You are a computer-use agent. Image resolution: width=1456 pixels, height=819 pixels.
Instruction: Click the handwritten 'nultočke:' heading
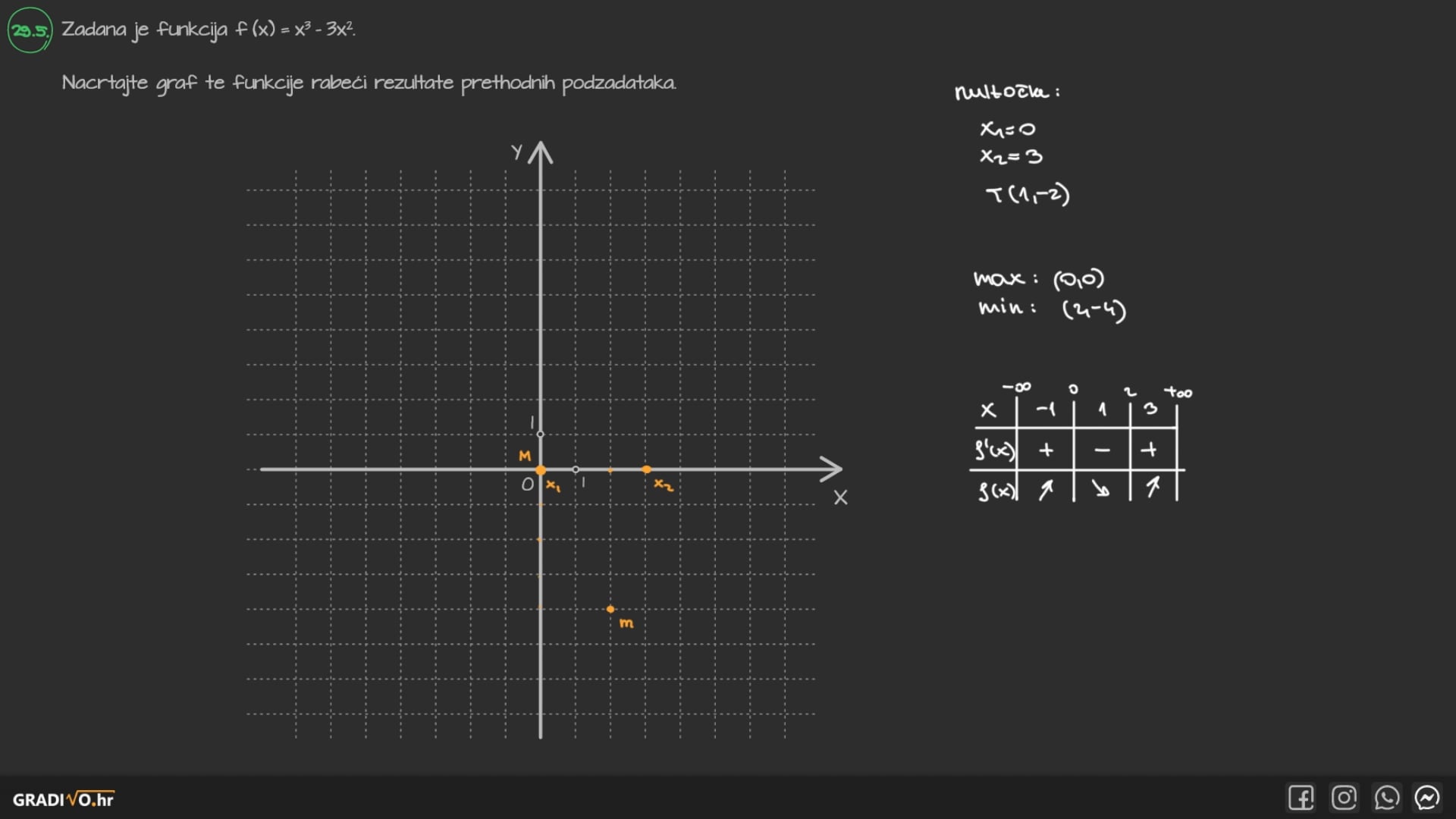pos(1006,93)
